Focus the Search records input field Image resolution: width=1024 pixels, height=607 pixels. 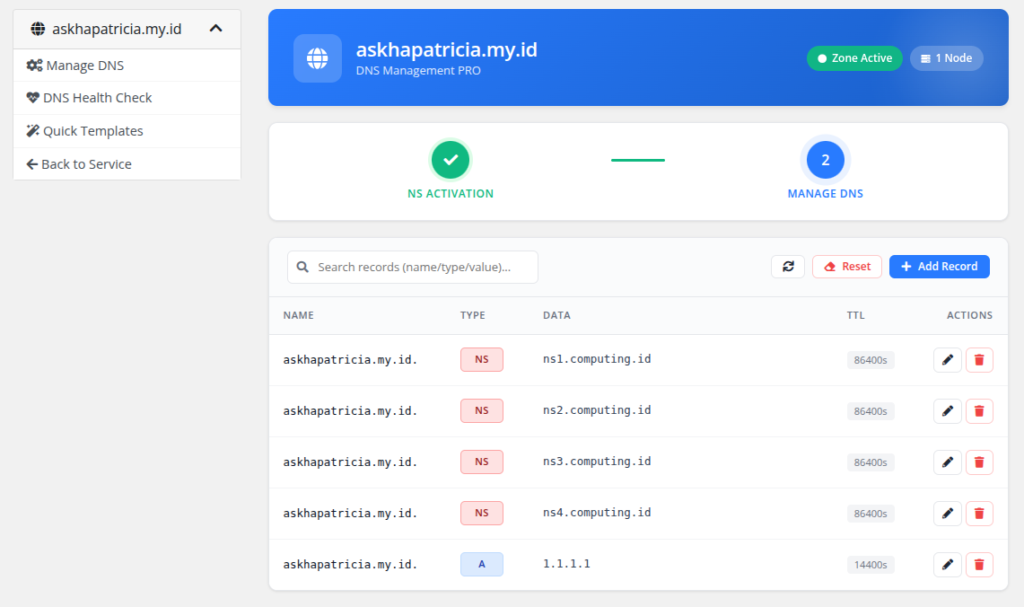point(413,267)
